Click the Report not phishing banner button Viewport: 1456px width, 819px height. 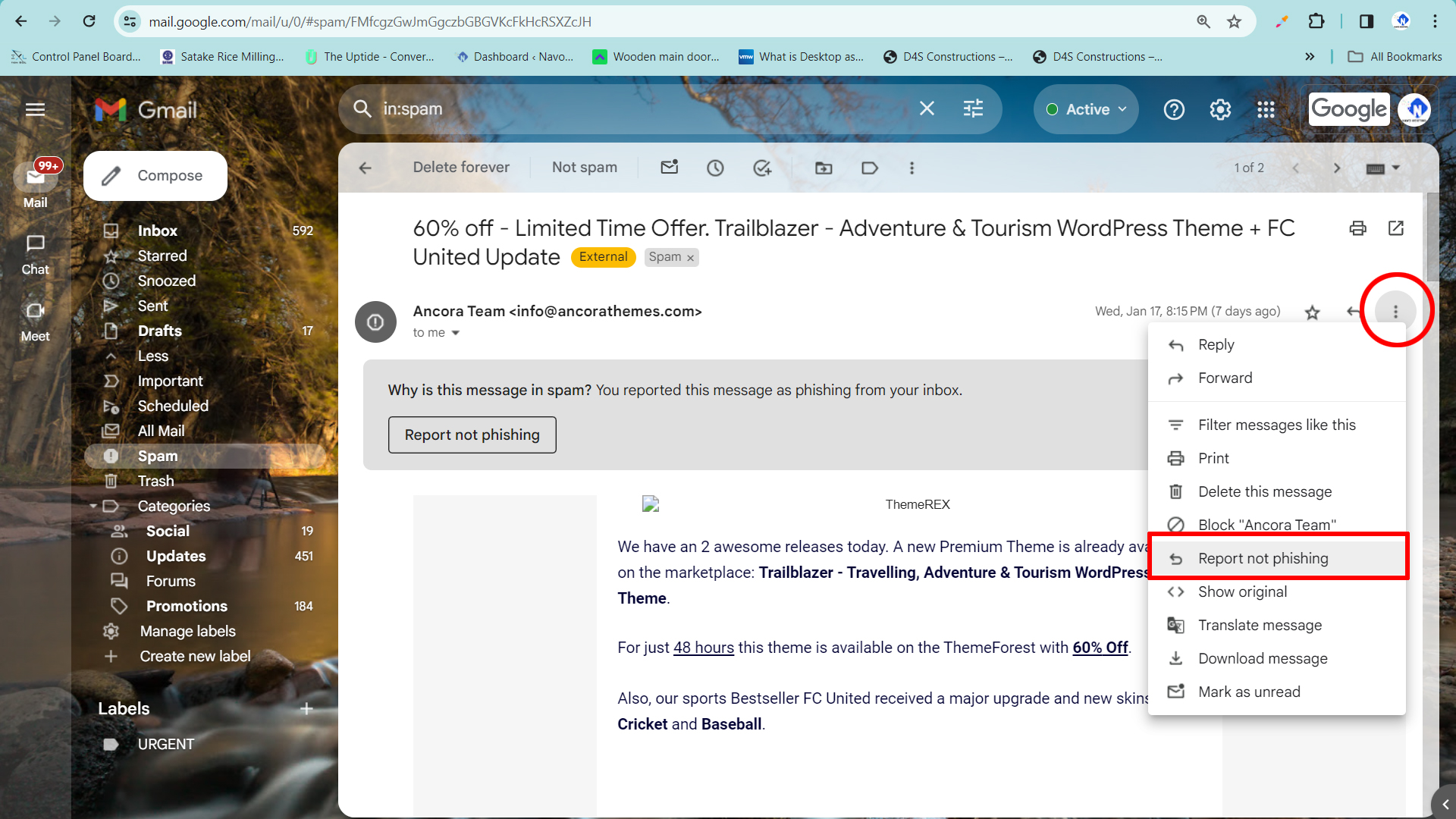click(472, 435)
